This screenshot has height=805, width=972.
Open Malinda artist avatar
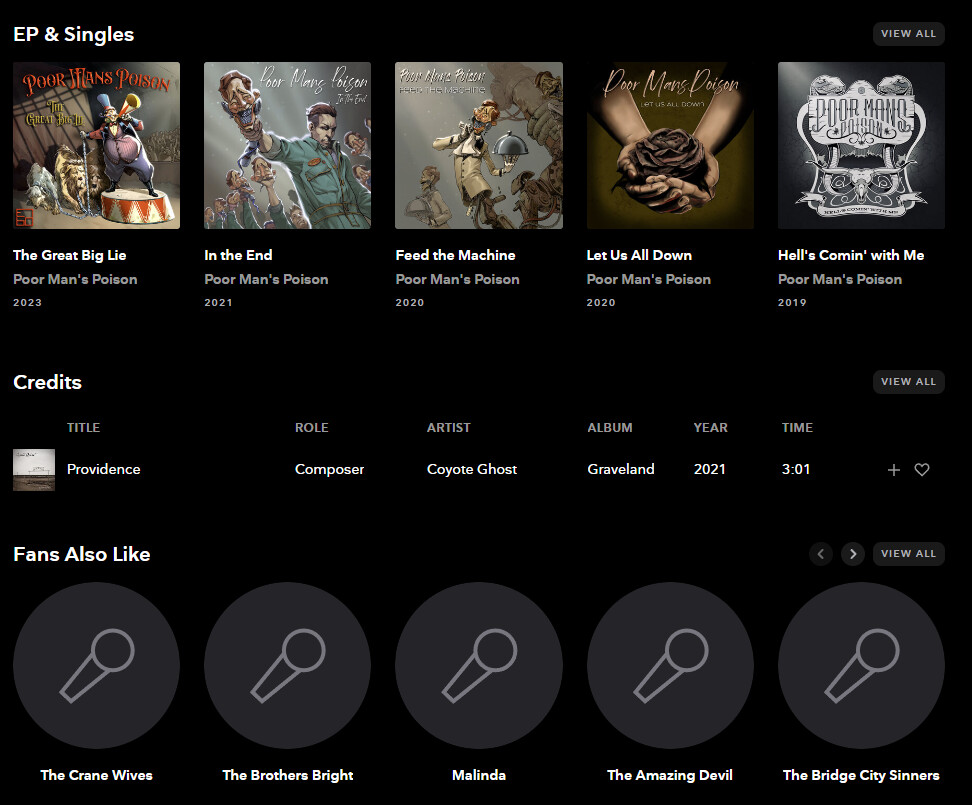[x=479, y=666]
